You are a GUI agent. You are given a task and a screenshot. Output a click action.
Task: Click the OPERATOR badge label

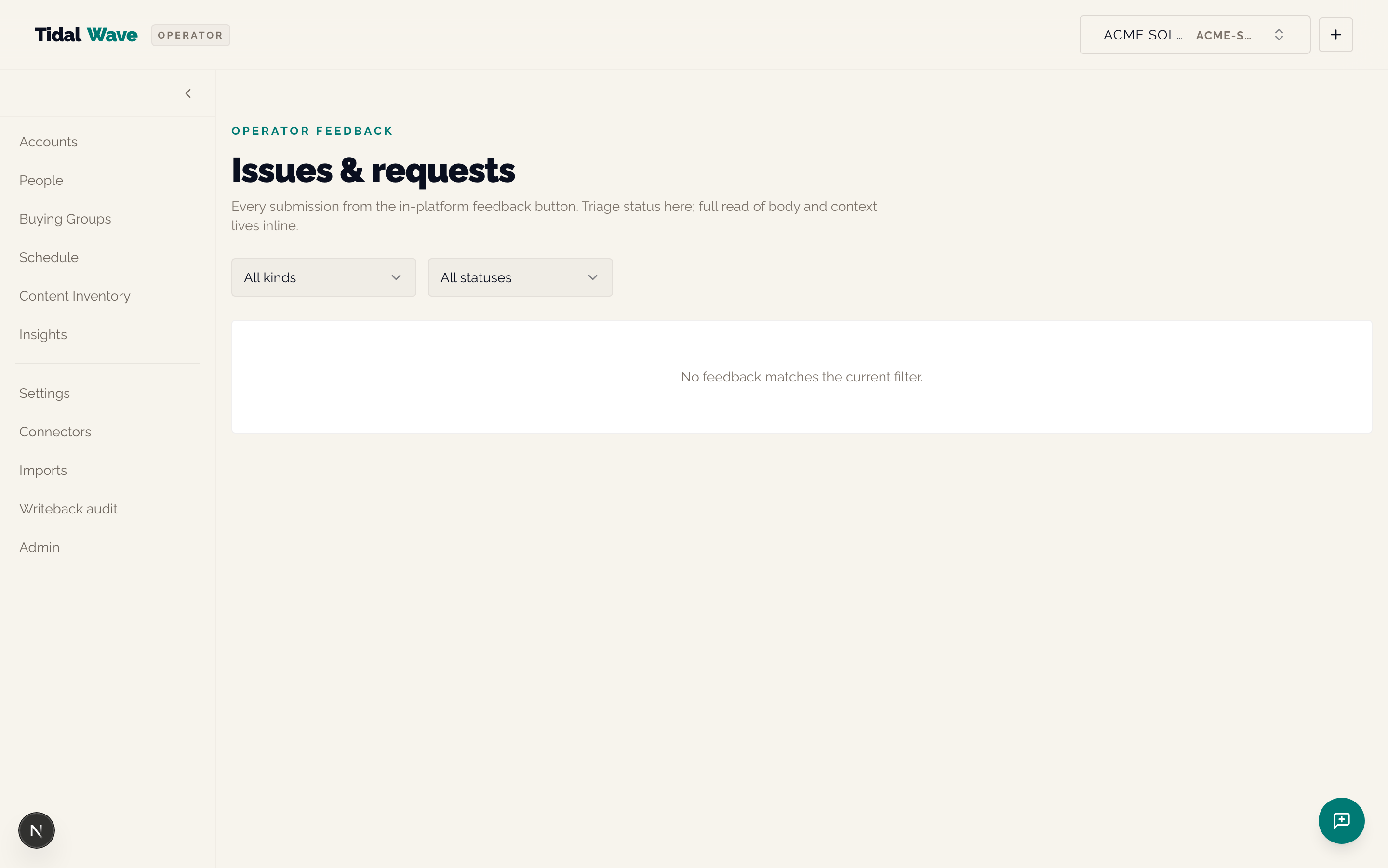[x=191, y=35]
